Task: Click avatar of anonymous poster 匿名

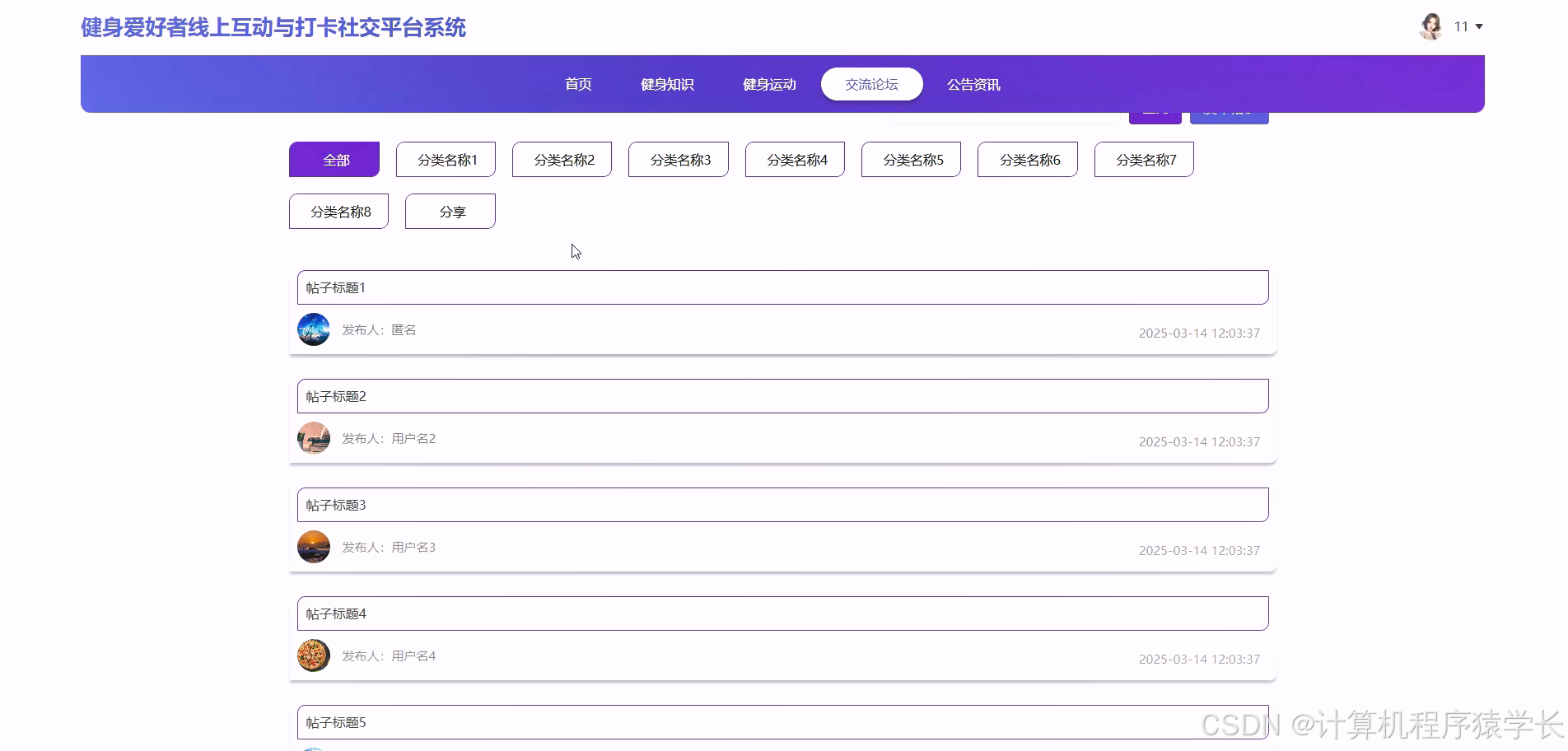Action: 314,329
